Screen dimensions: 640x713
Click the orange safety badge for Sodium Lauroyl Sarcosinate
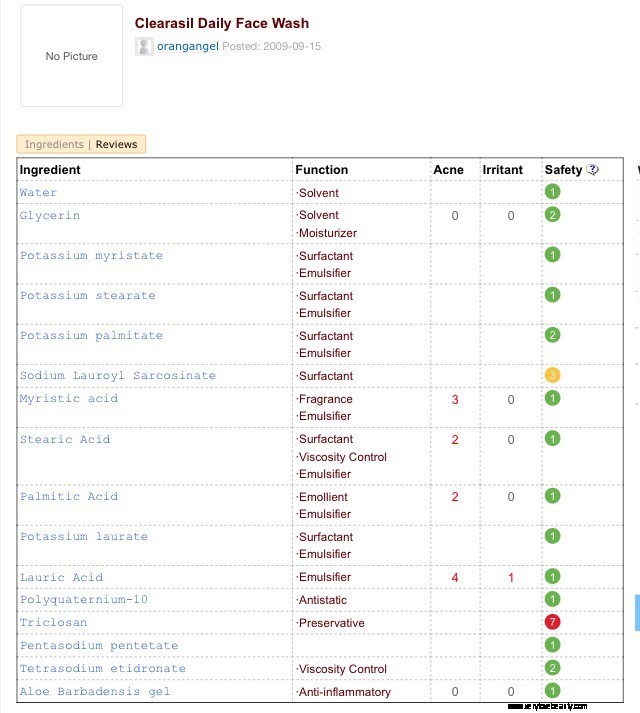[552, 375]
